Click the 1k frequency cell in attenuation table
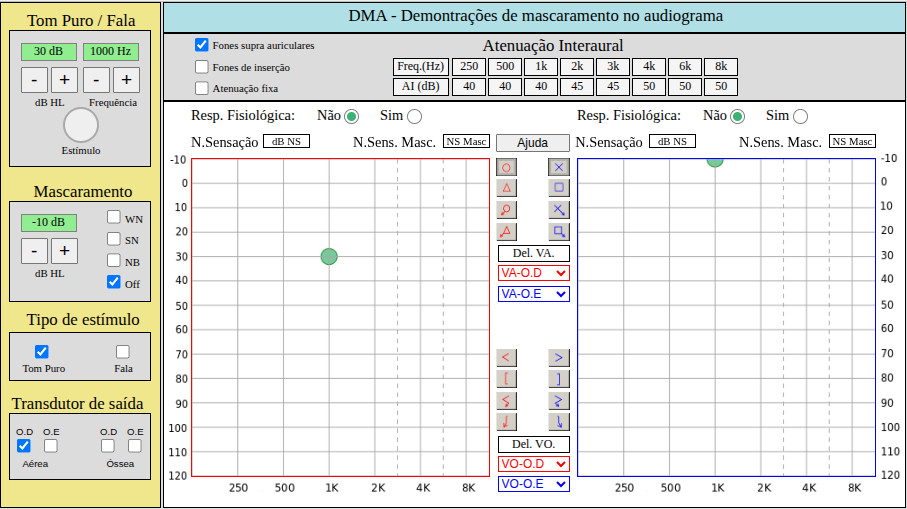The width and height of the screenshot is (907, 509). 540,67
